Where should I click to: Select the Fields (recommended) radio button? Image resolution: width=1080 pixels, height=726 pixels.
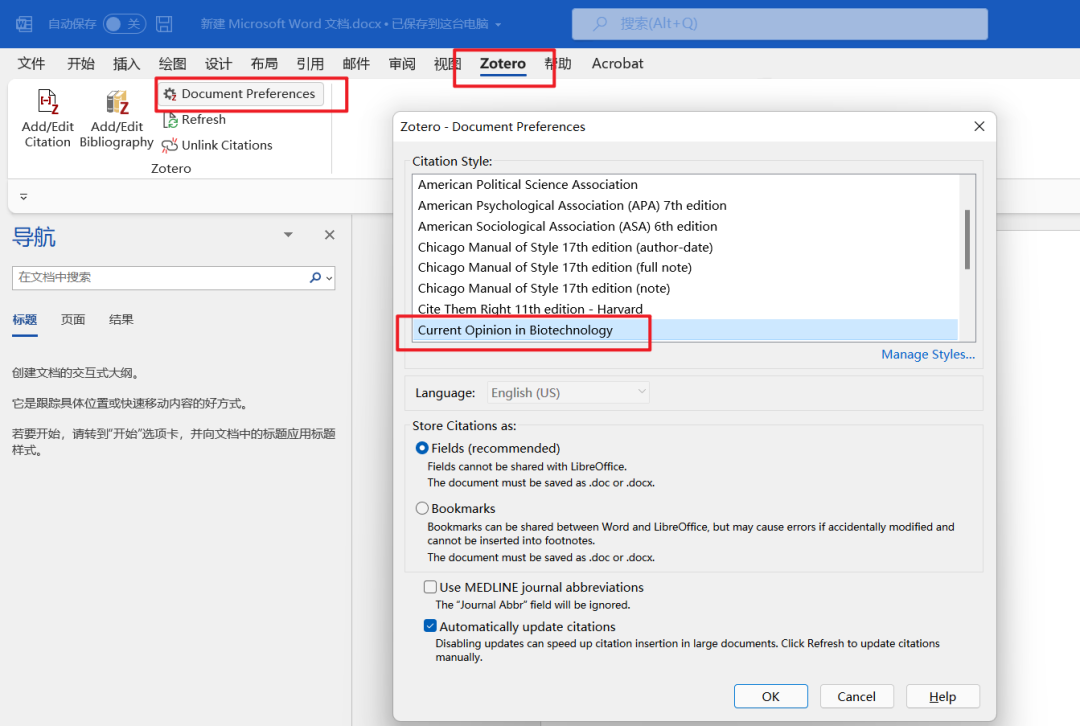click(422, 448)
